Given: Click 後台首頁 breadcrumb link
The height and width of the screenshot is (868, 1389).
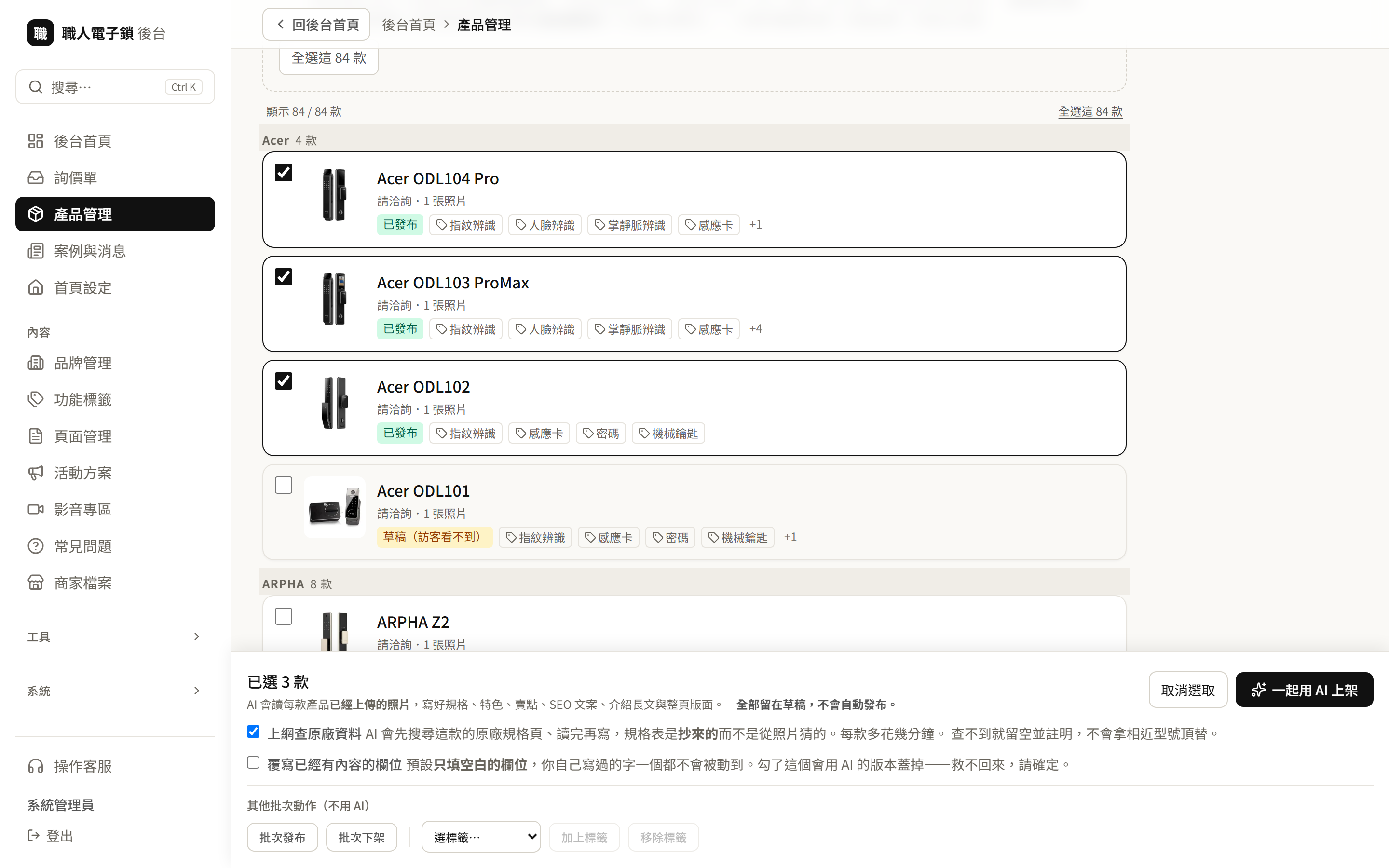Looking at the screenshot, I should point(409,25).
